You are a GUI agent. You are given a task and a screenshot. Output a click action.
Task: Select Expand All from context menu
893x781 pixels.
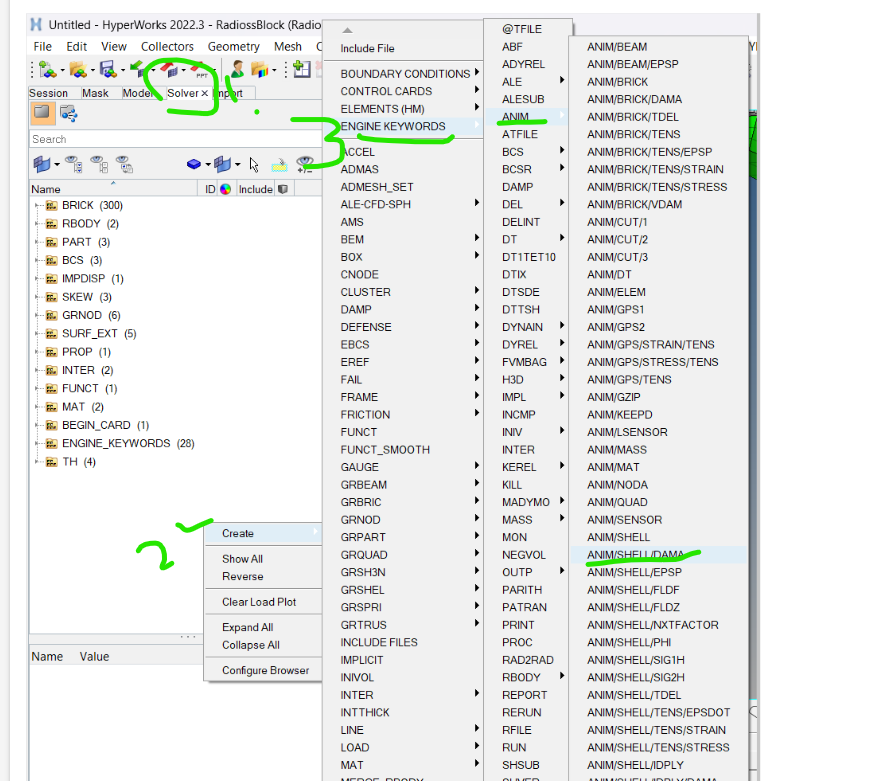point(263,627)
